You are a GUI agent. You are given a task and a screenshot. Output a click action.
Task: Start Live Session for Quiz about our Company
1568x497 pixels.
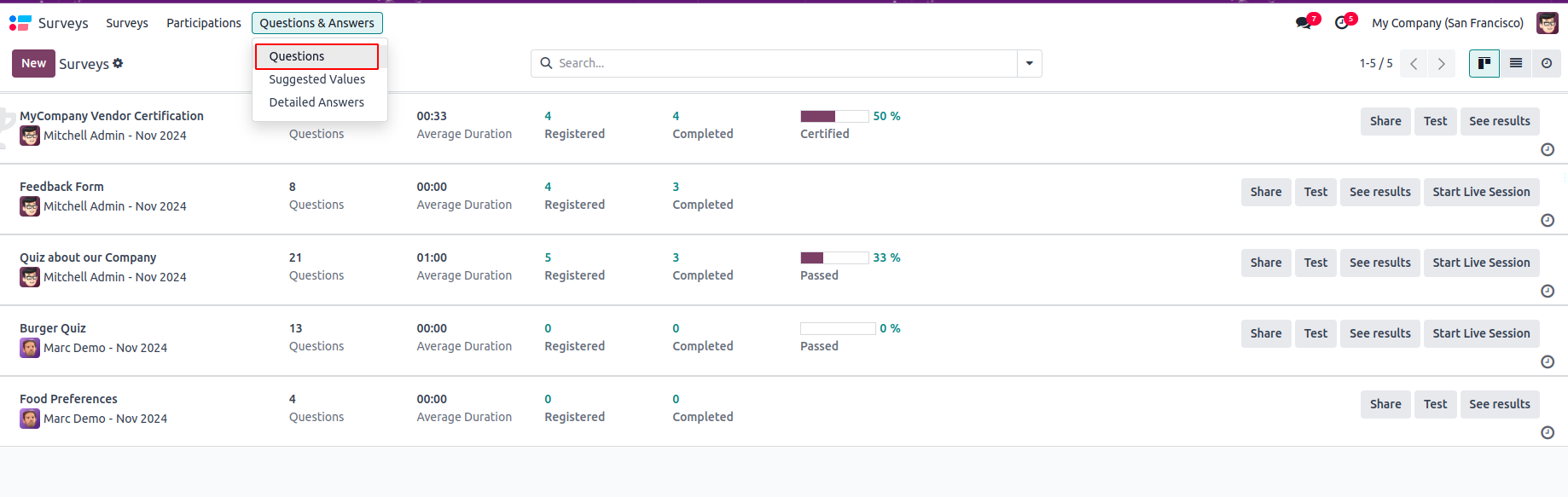(1481, 263)
